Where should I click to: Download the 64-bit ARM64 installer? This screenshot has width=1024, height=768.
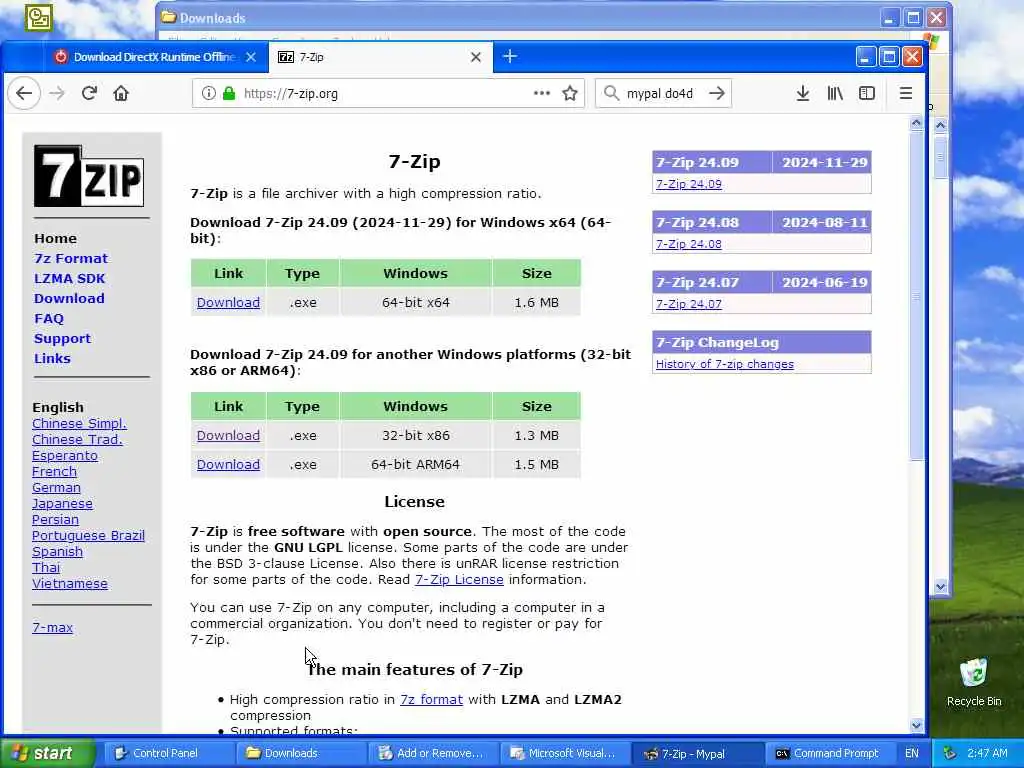[229, 464]
